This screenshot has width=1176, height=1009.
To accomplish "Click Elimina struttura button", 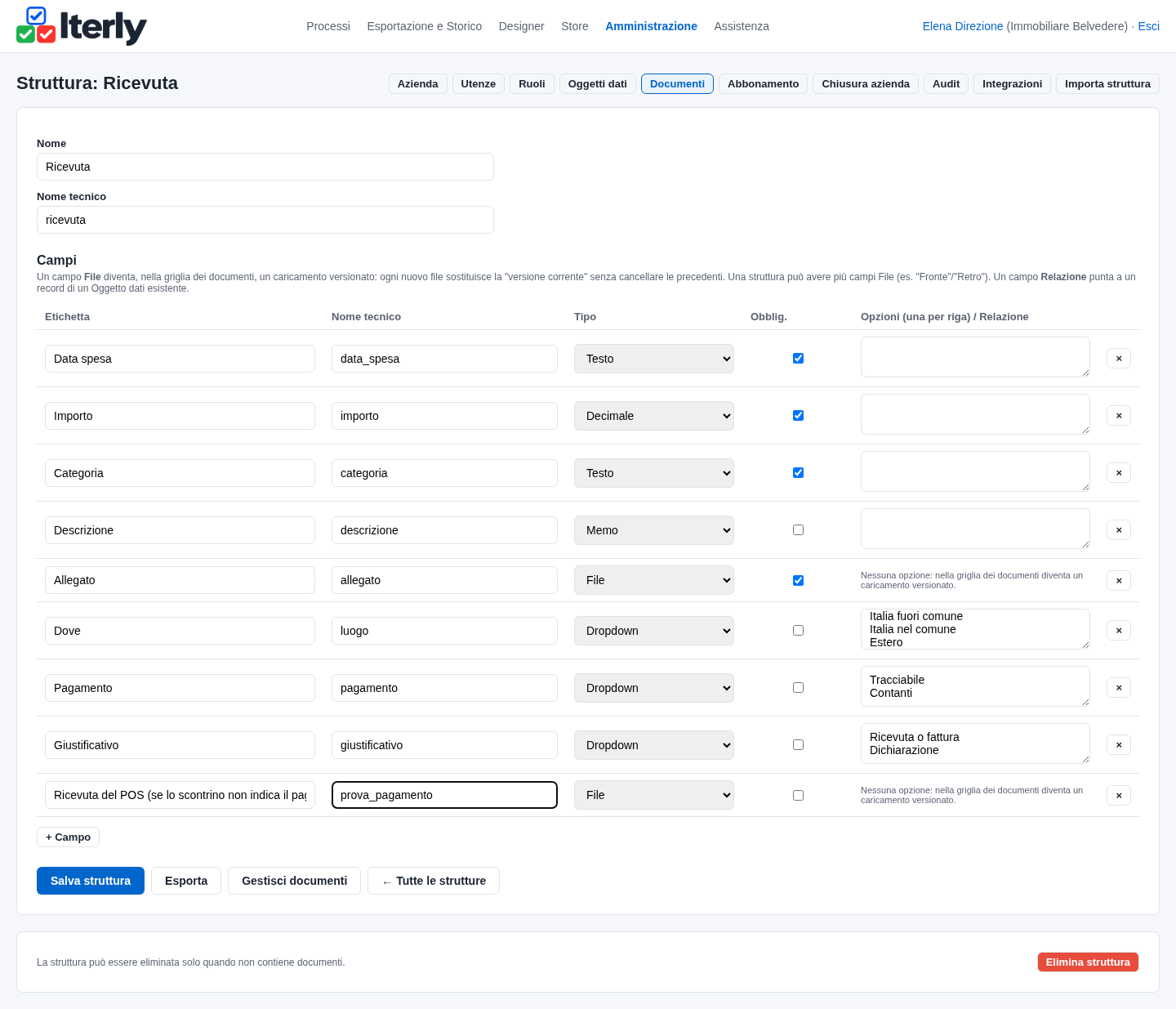I will (1088, 962).
